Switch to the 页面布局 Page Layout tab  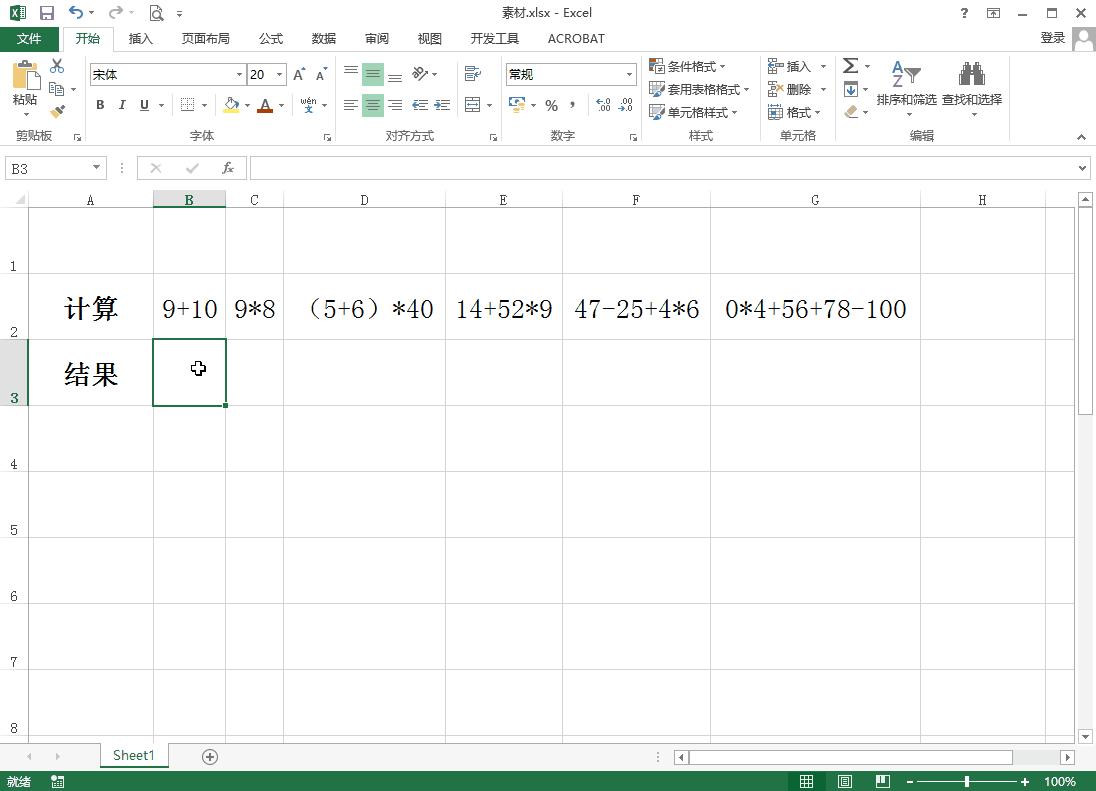point(206,38)
